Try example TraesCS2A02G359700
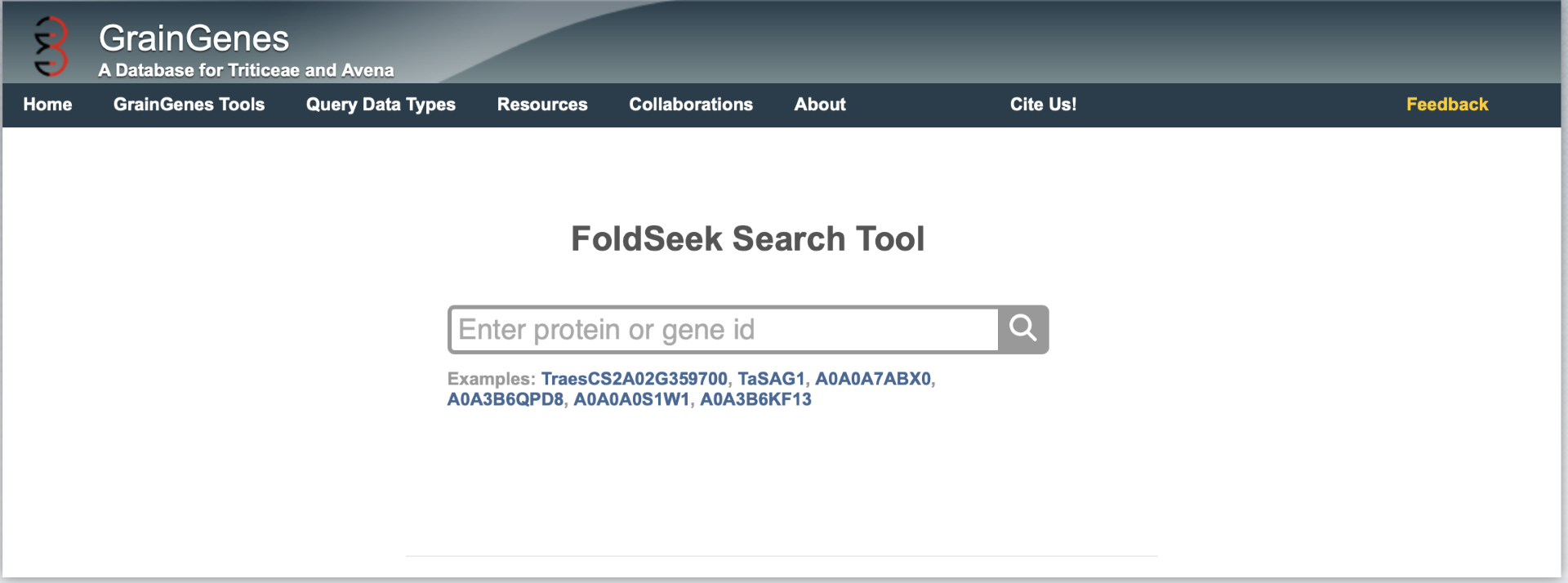 [634, 379]
